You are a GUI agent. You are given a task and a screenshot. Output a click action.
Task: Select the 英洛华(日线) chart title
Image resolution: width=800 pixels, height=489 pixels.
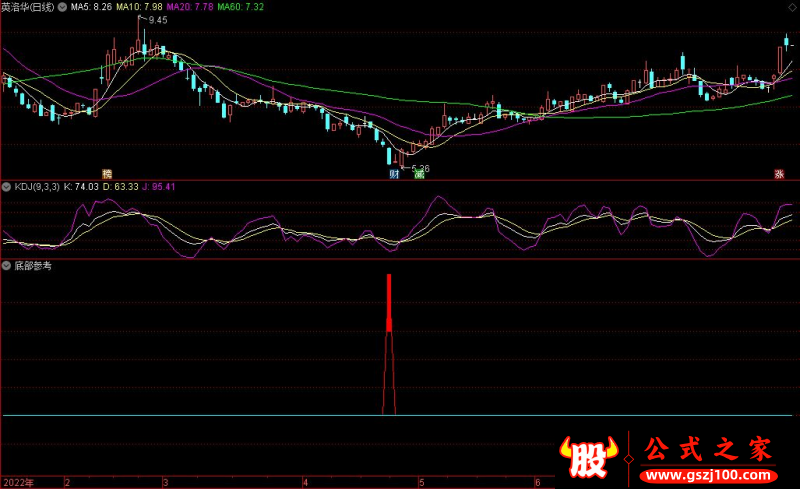(28, 7)
